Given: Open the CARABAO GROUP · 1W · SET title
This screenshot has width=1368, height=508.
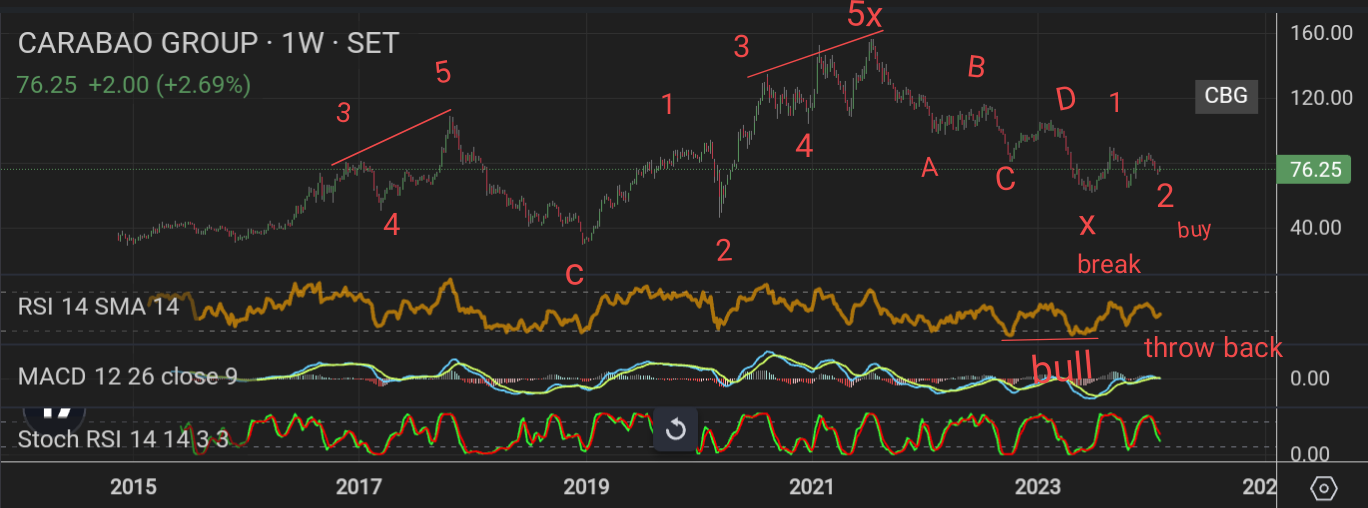Looking at the screenshot, I should click(208, 43).
